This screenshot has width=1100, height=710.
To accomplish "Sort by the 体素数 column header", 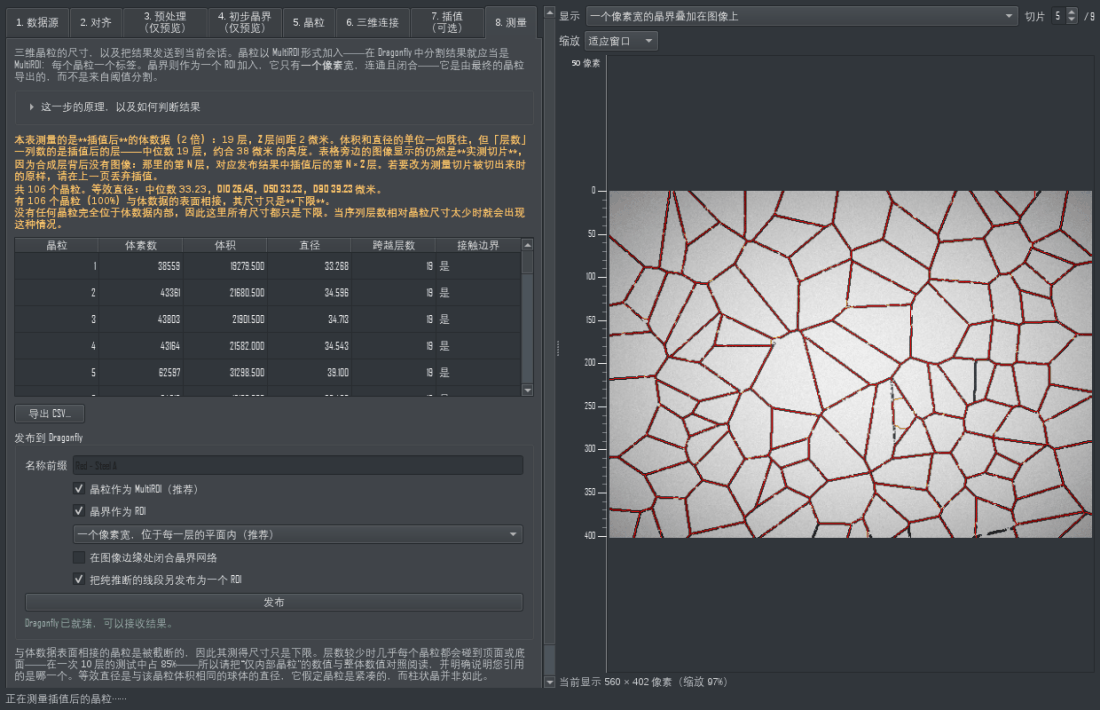I will click(141, 246).
